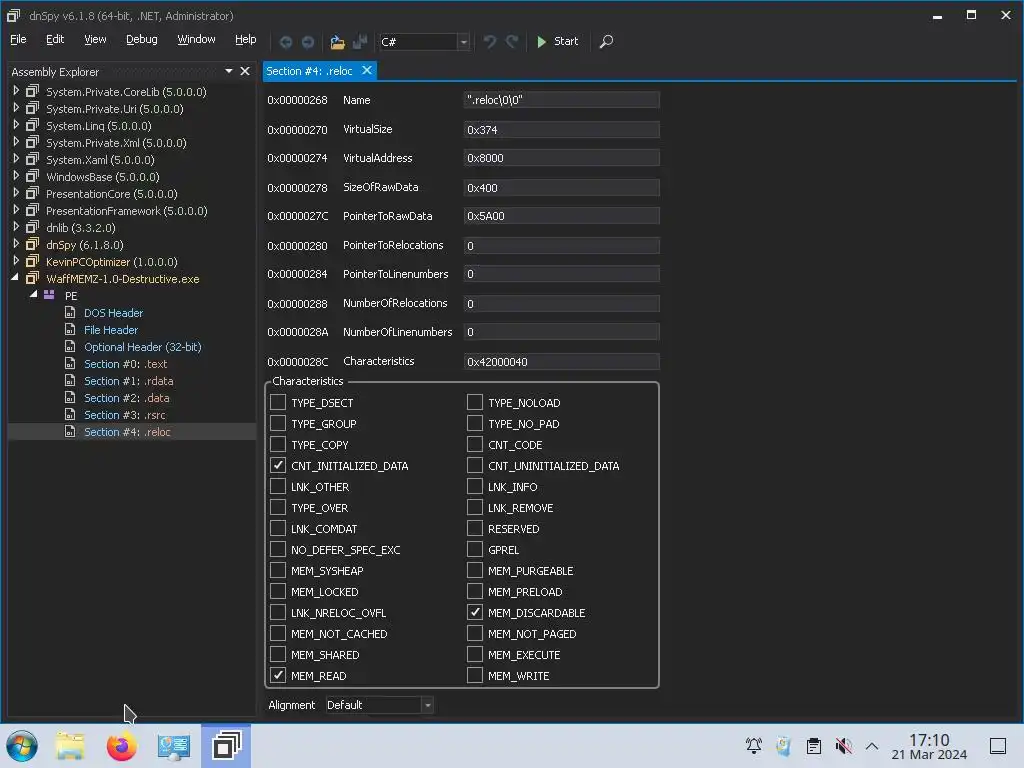Select Section #4: .reloc tree item
The image size is (1024, 768).
pyautogui.click(x=127, y=432)
